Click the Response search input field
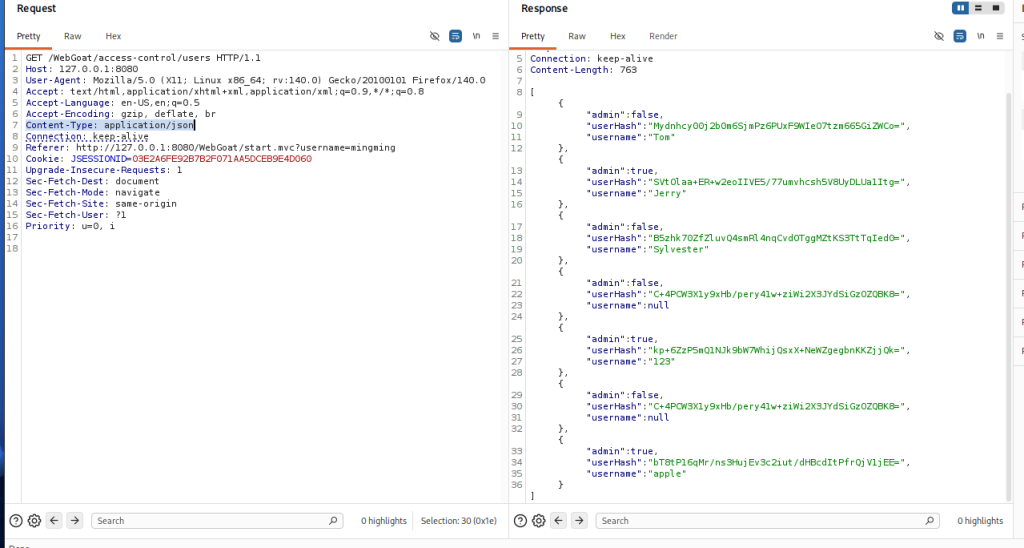 [x=767, y=521]
